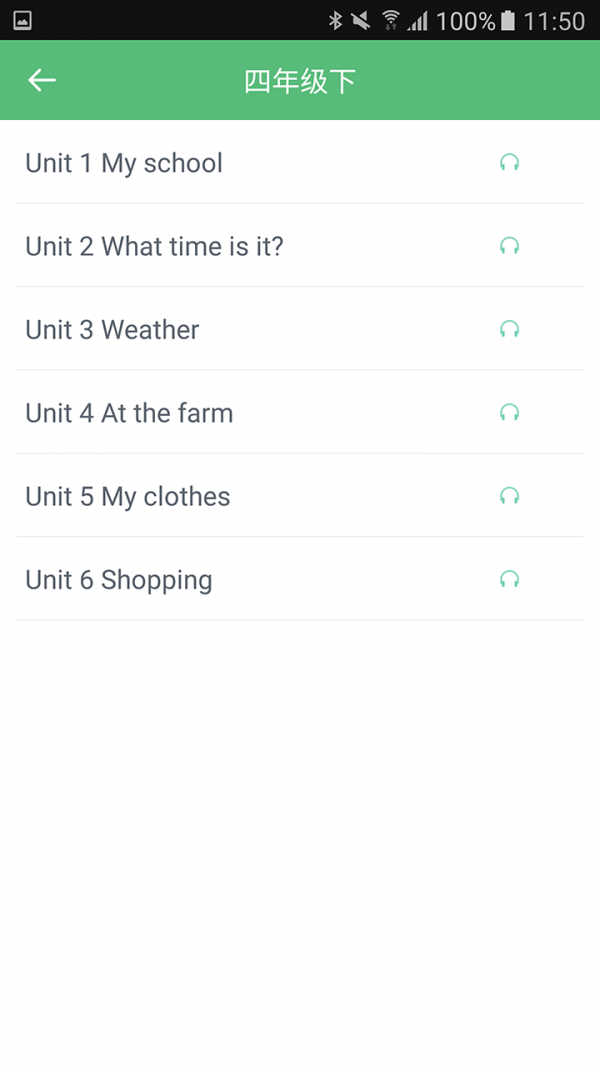Open Unit 2 What time is it?
The width and height of the screenshot is (600, 1067).
154,246
